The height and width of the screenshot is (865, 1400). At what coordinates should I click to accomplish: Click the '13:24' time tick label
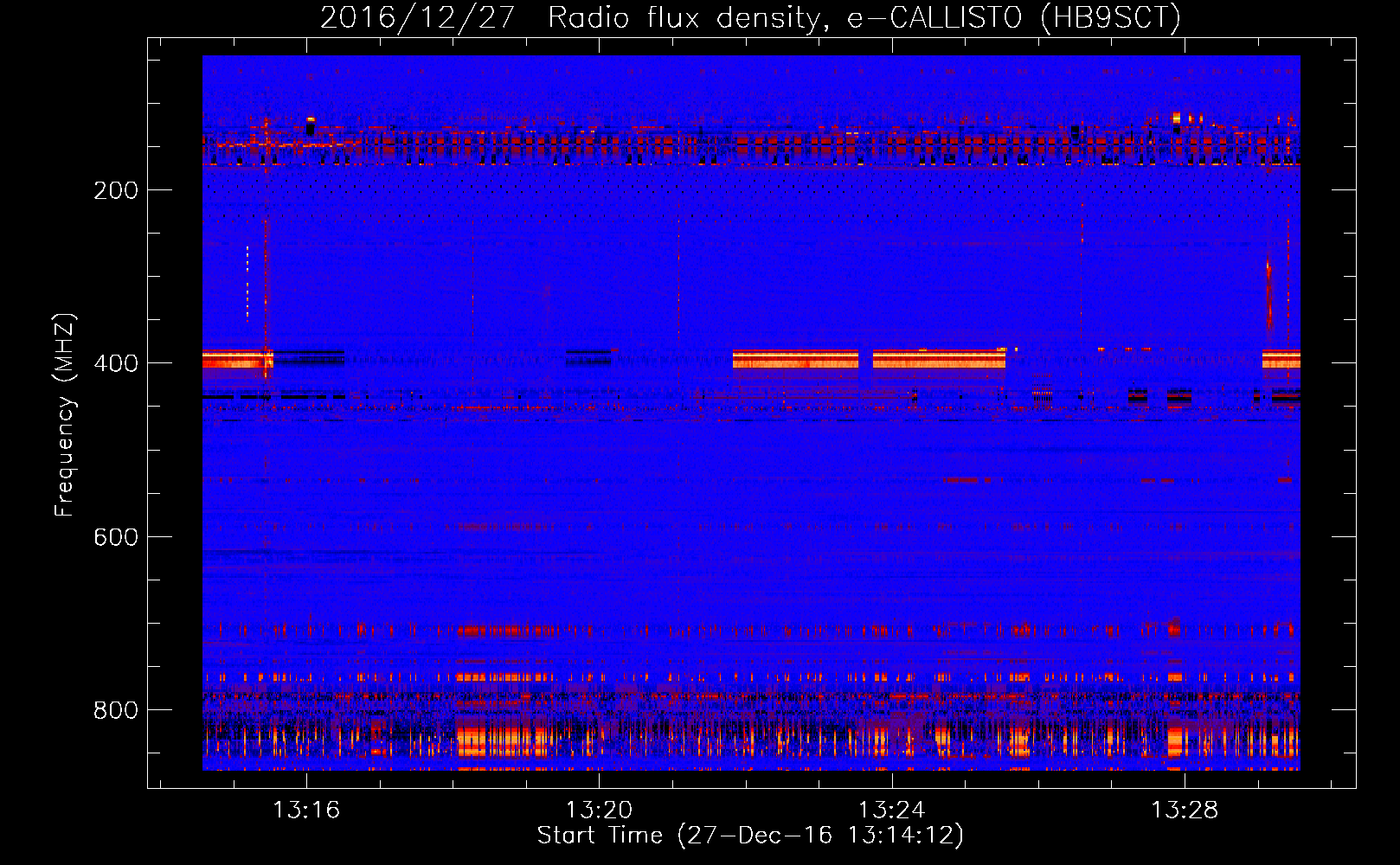pyautogui.click(x=891, y=810)
